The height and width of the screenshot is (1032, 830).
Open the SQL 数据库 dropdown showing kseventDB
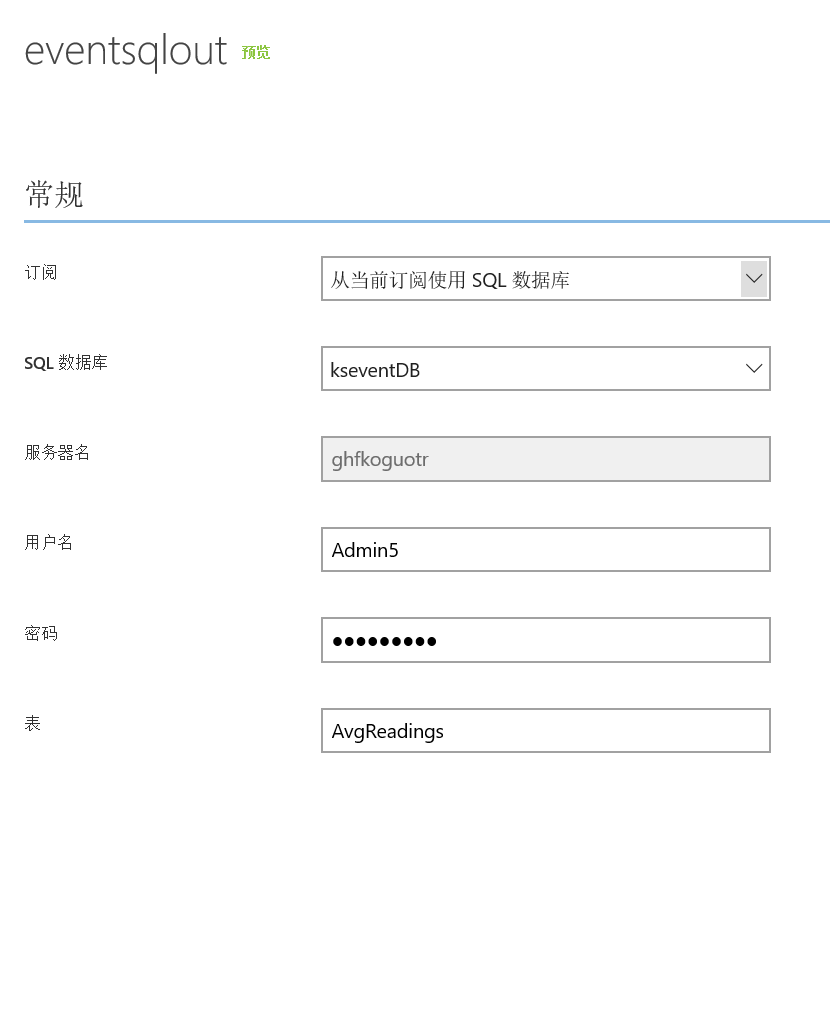click(545, 369)
